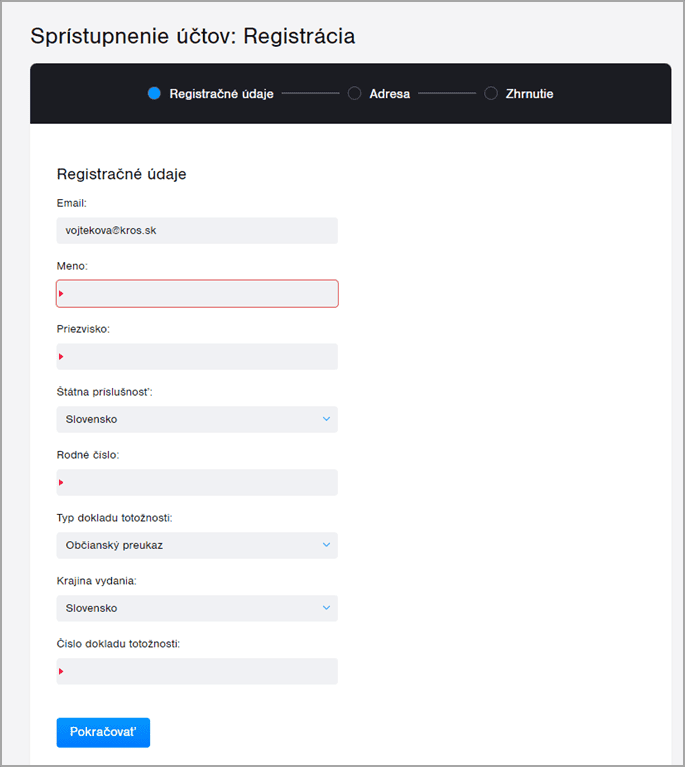Expand the Občiansky preukaz document type dropdown
685x767 pixels.
click(196, 545)
